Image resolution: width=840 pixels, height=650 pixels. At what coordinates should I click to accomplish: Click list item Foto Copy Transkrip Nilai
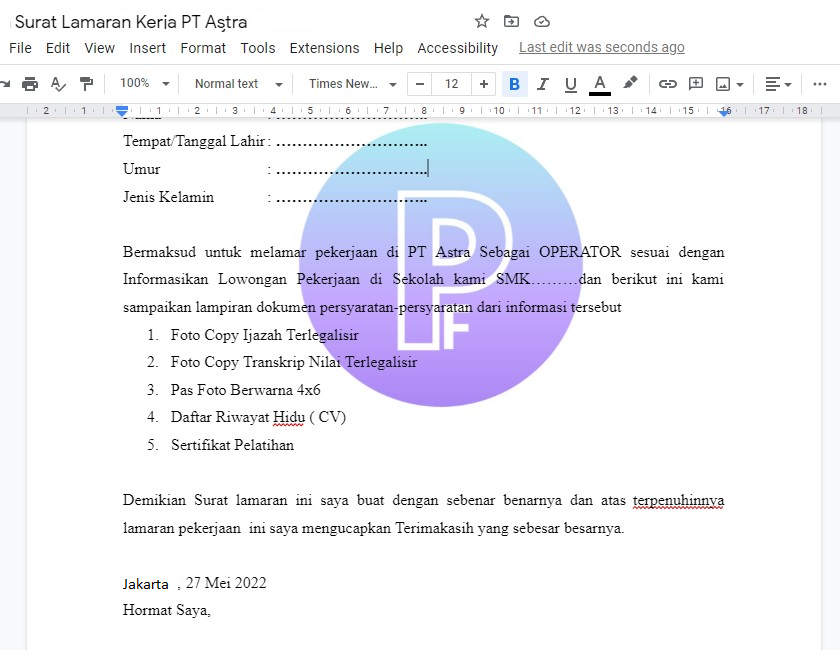[x=294, y=362]
